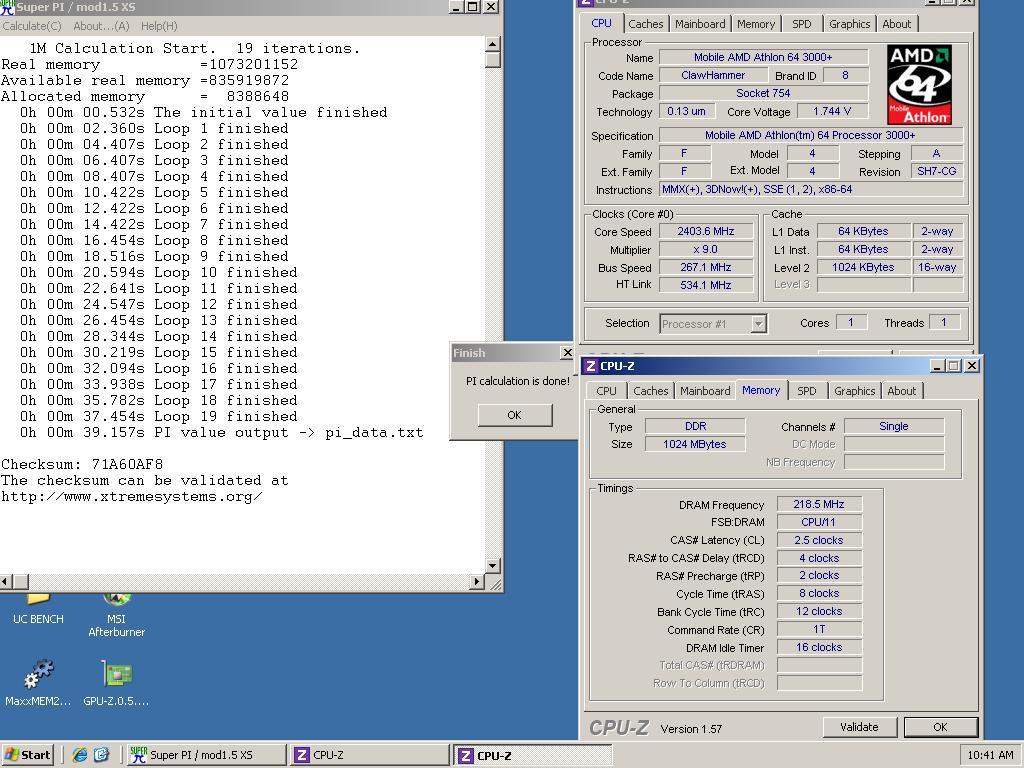Click the Channels # value Single
This screenshot has height=768, width=1024.
[894, 426]
